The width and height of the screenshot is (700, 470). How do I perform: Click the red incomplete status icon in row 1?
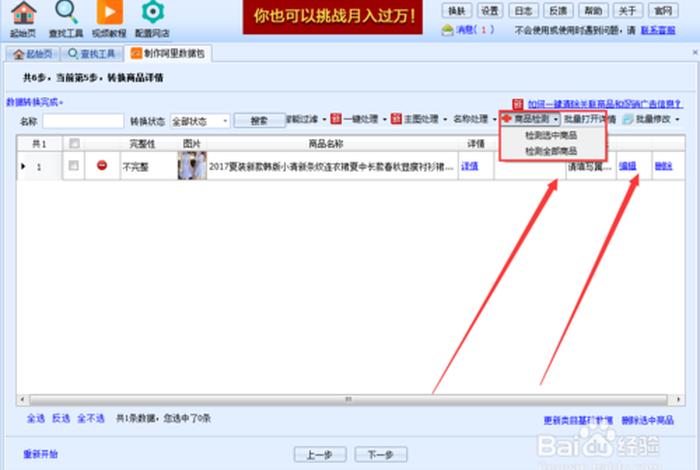(102, 166)
